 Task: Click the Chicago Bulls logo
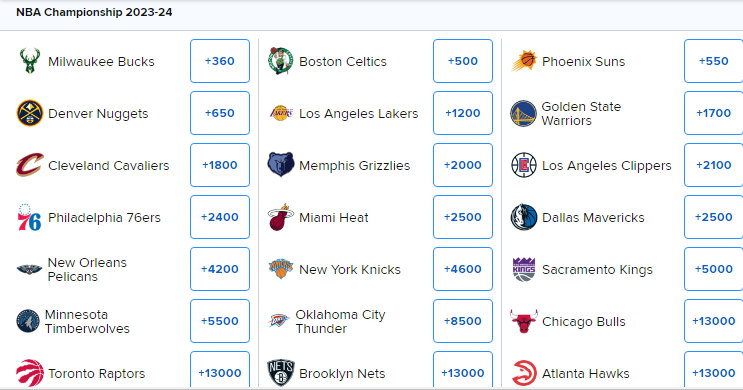[524, 321]
